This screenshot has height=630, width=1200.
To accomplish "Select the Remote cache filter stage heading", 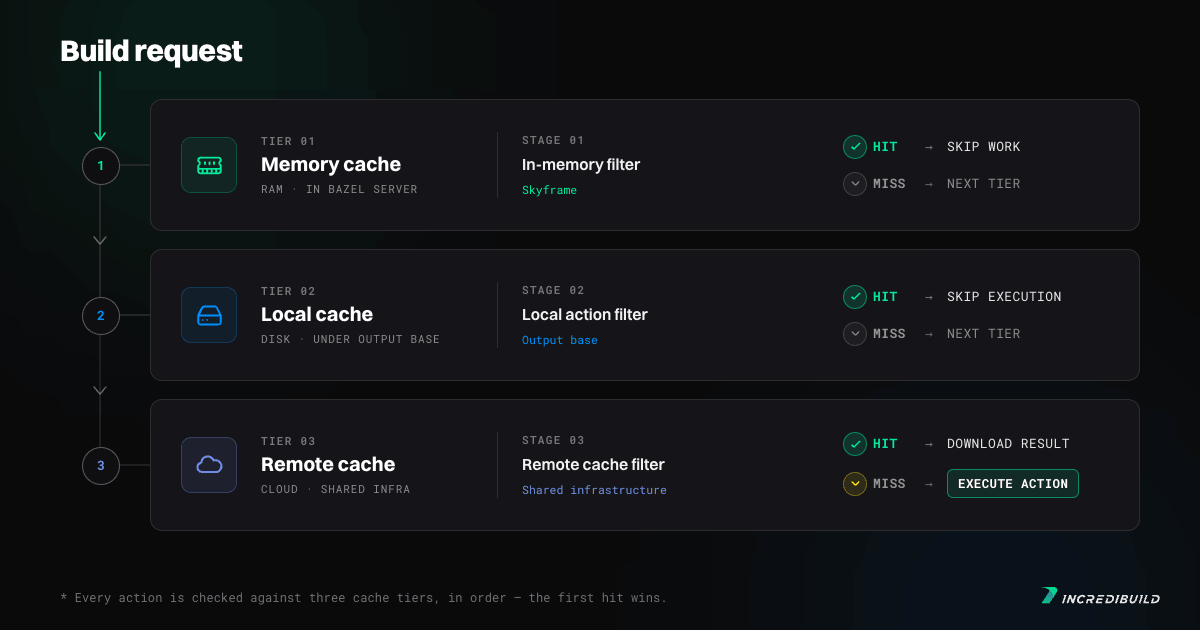I will coord(593,465).
